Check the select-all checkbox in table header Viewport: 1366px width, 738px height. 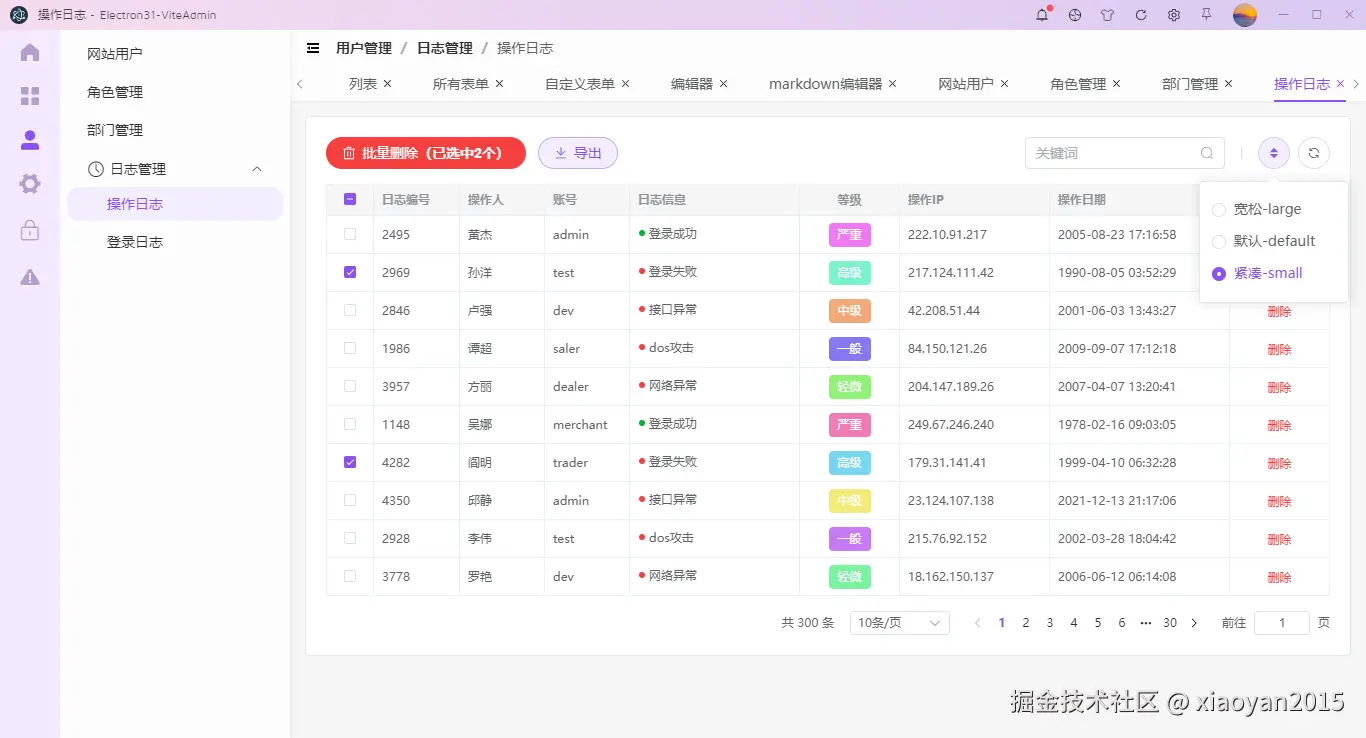pyautogui.click(x=349, y=199)
